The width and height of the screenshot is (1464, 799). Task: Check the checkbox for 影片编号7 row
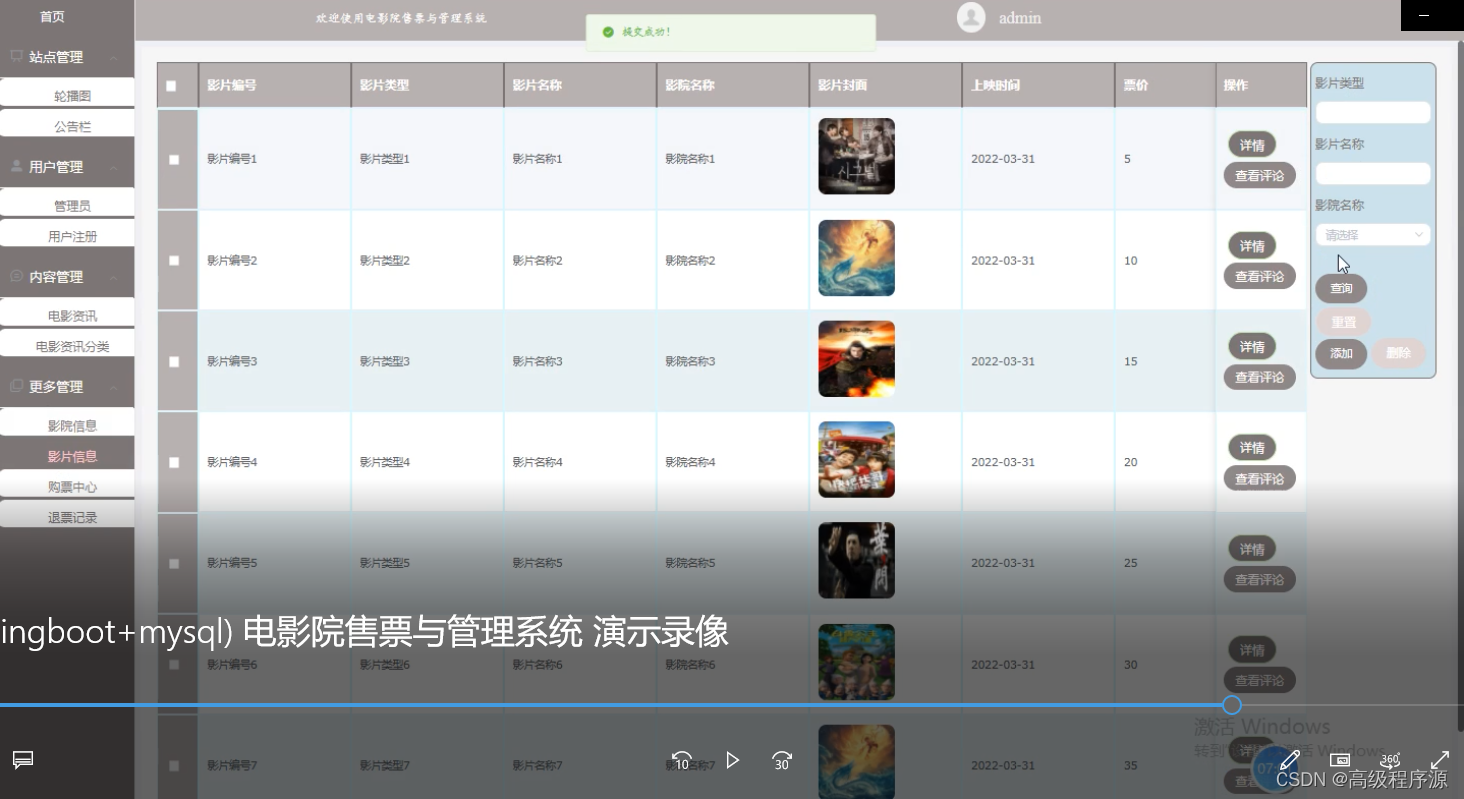click(x=174, y=765)
